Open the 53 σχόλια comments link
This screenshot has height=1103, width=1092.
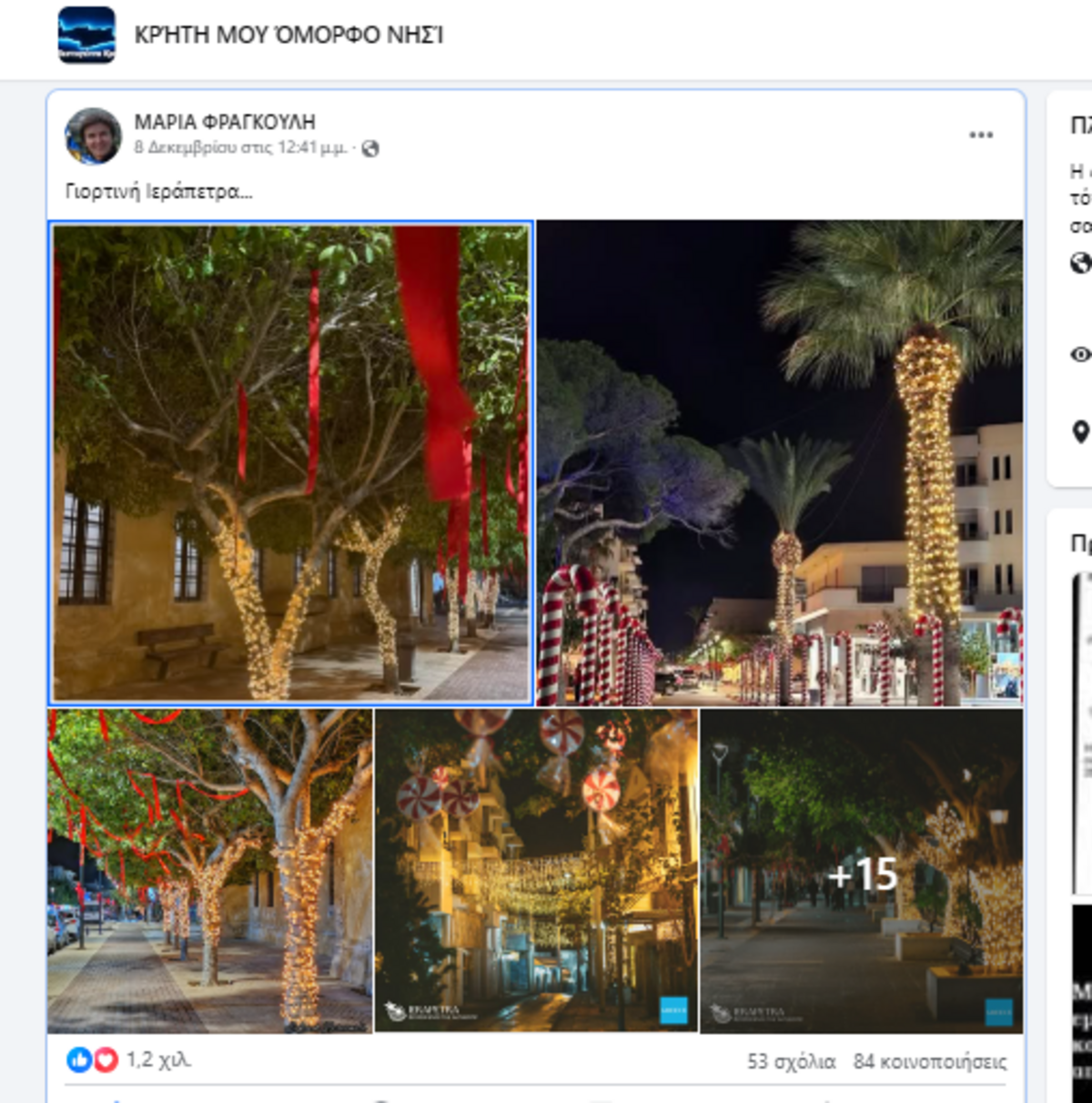(791, 1061)
